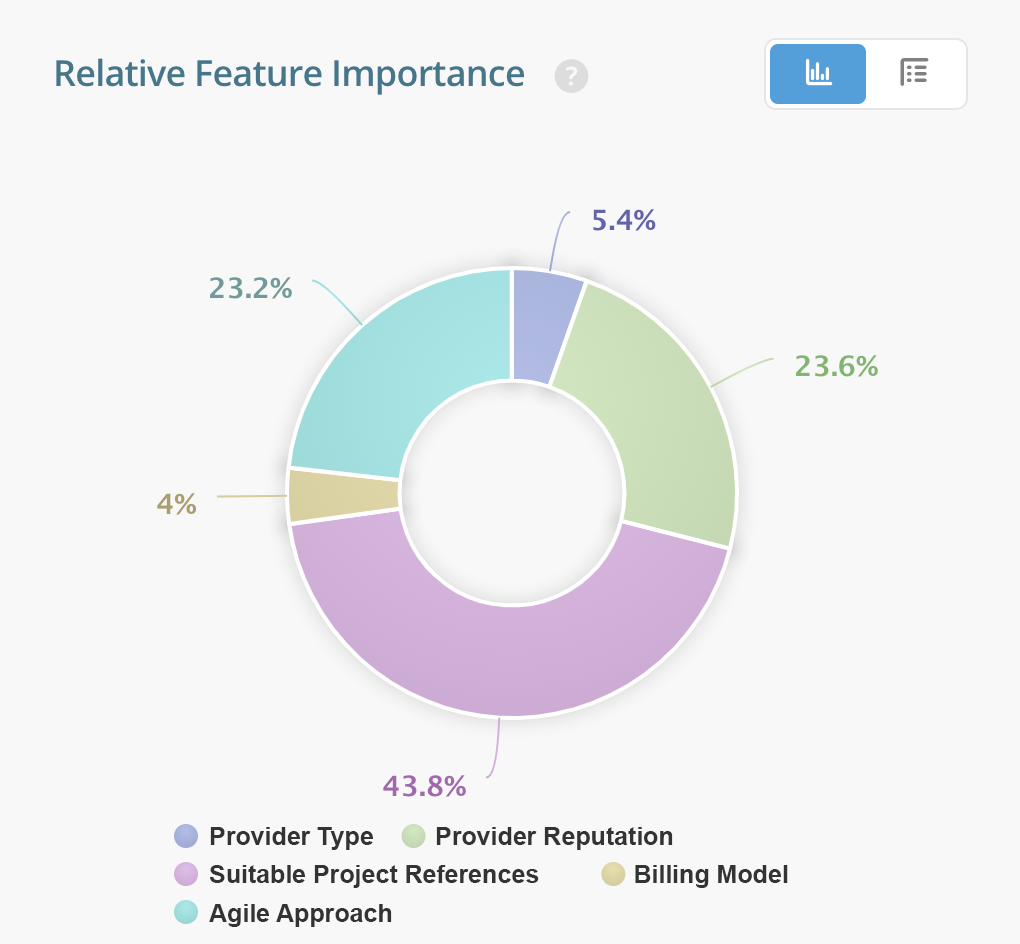This screenshot has height=944, width=1020.
Task: Switch to the list table view icon
Action: (x=914, y=74)
